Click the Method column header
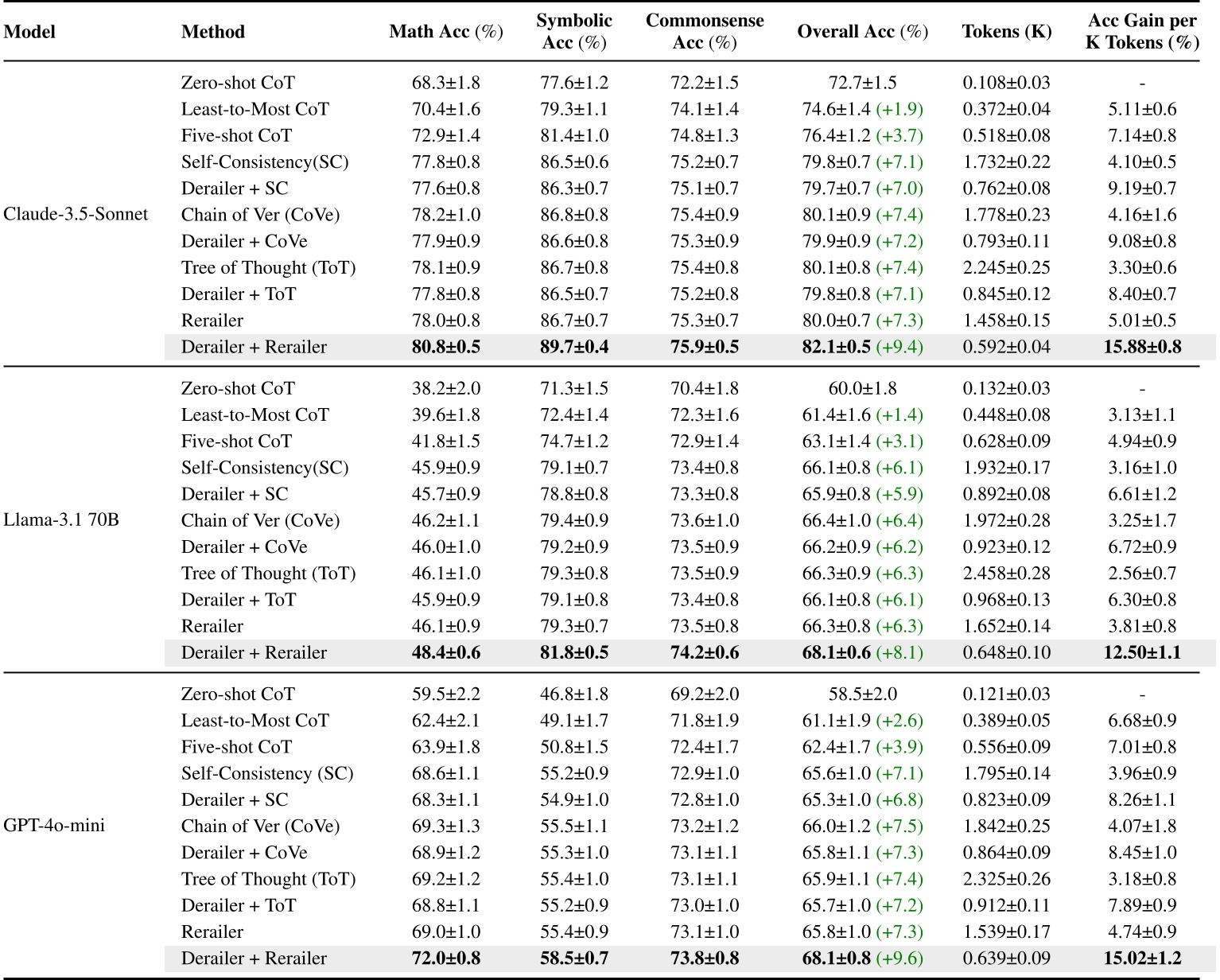The height and width of the screenshot is (980, 1220). point(212,32)
